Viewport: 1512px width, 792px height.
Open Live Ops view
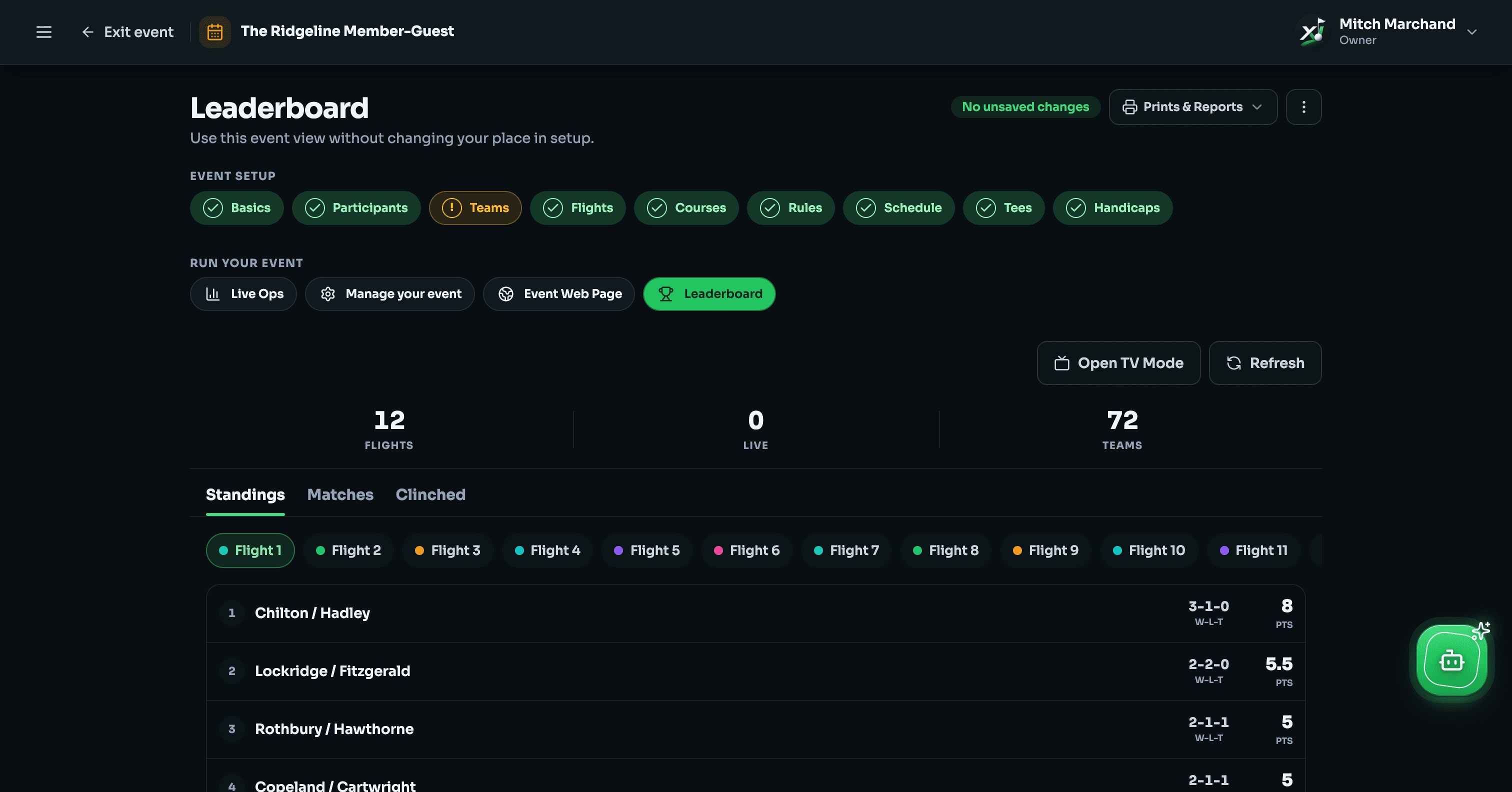243,294
